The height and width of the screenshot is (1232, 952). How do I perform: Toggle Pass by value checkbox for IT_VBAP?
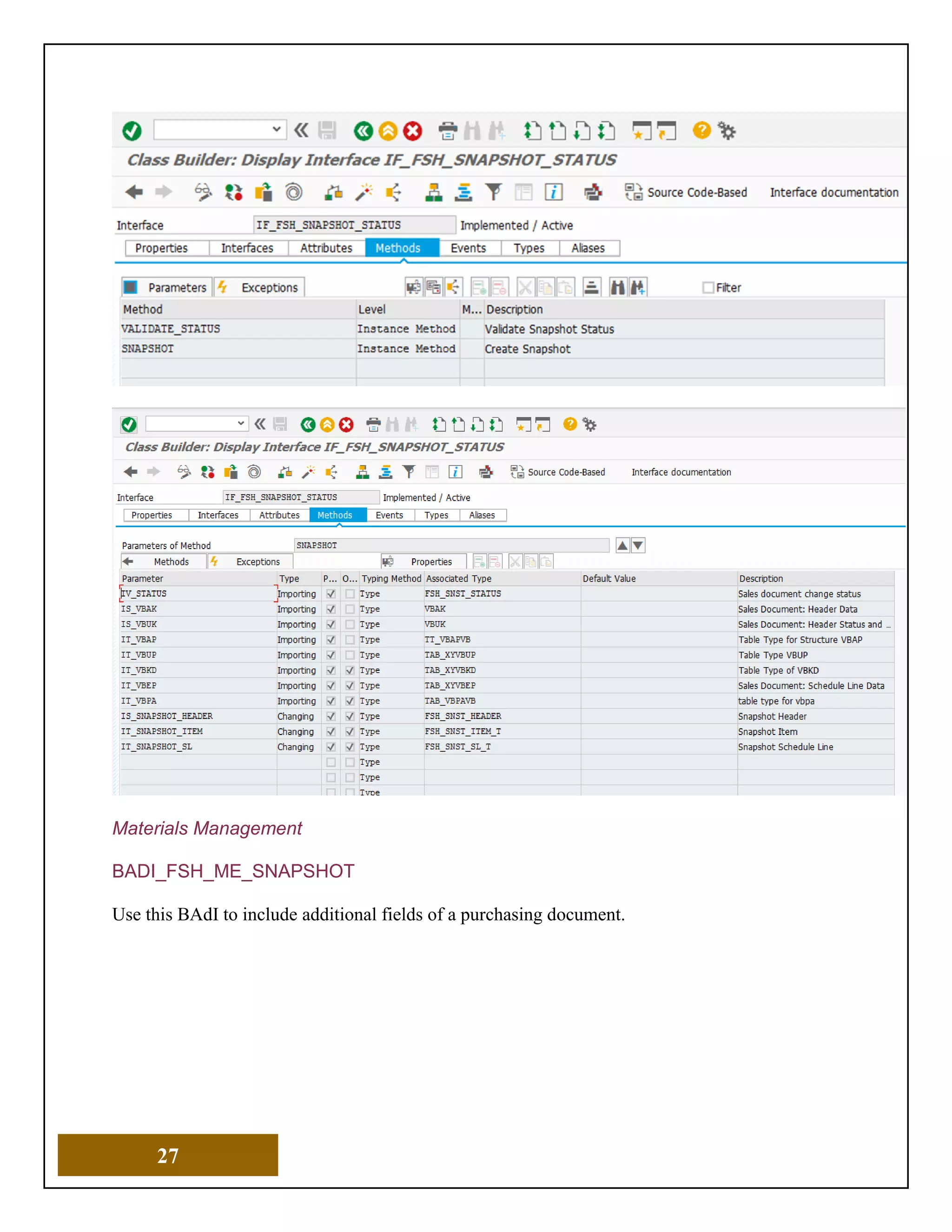click(x=331, y=640)
